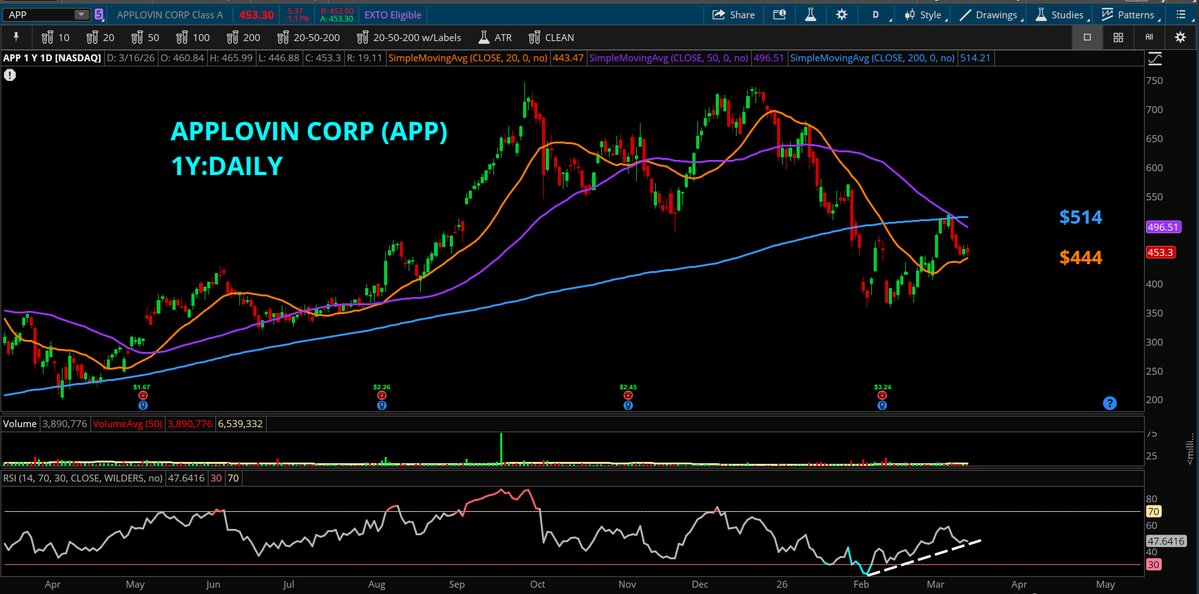Click the price axis level icon above 750
This screenshot has width=1199, height=594.
click(1155, 57)
